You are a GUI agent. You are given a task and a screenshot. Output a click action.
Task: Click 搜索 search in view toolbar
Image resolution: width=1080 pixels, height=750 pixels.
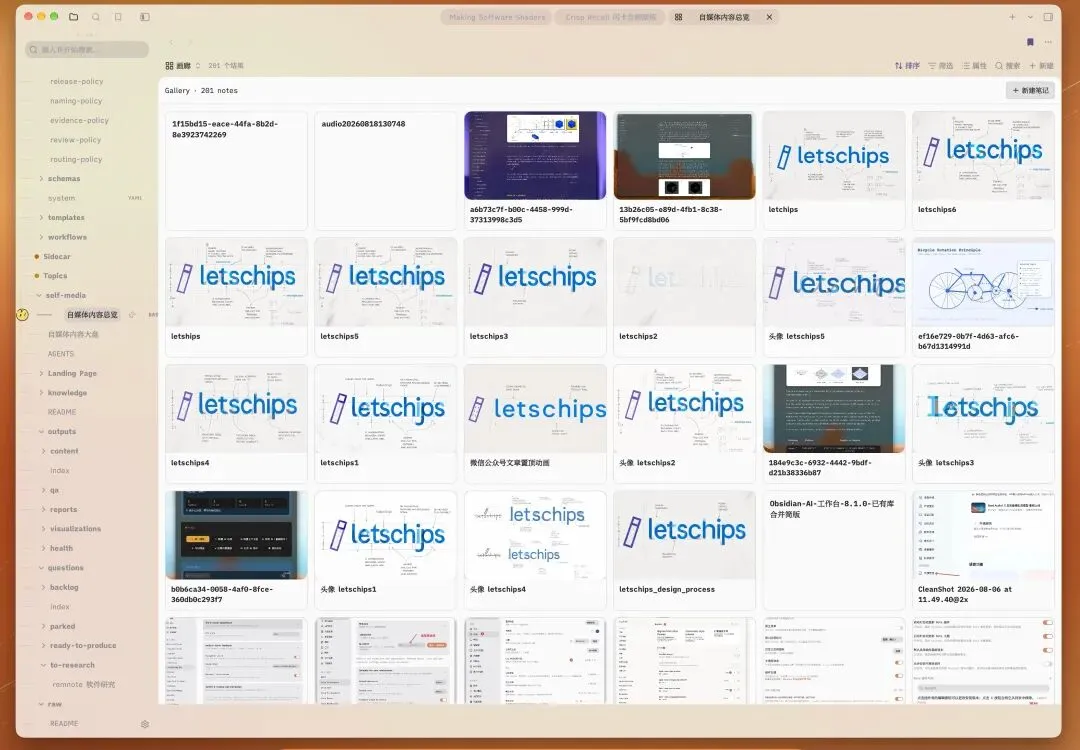tap(1008, 65)
